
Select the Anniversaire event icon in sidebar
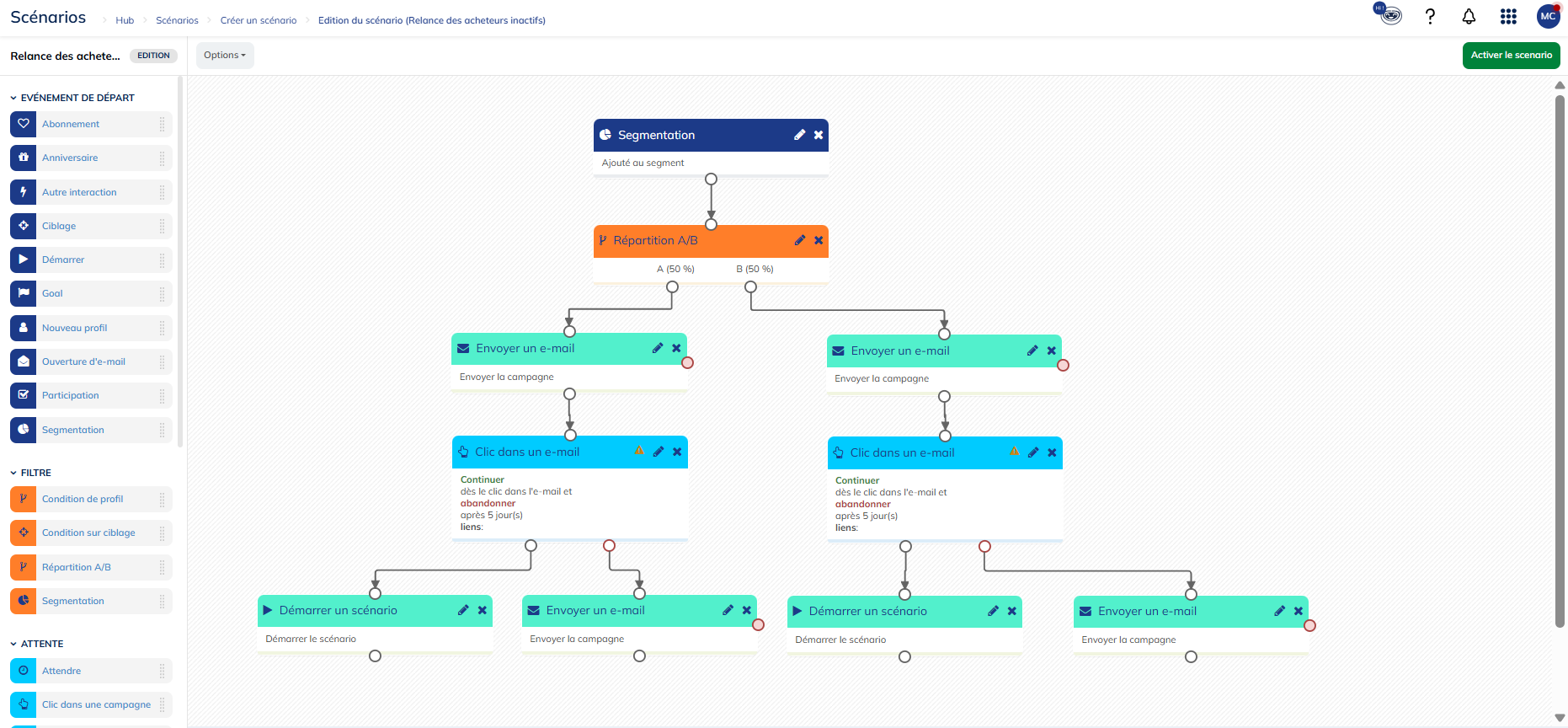pyautogui.click(x=24, y=158)
